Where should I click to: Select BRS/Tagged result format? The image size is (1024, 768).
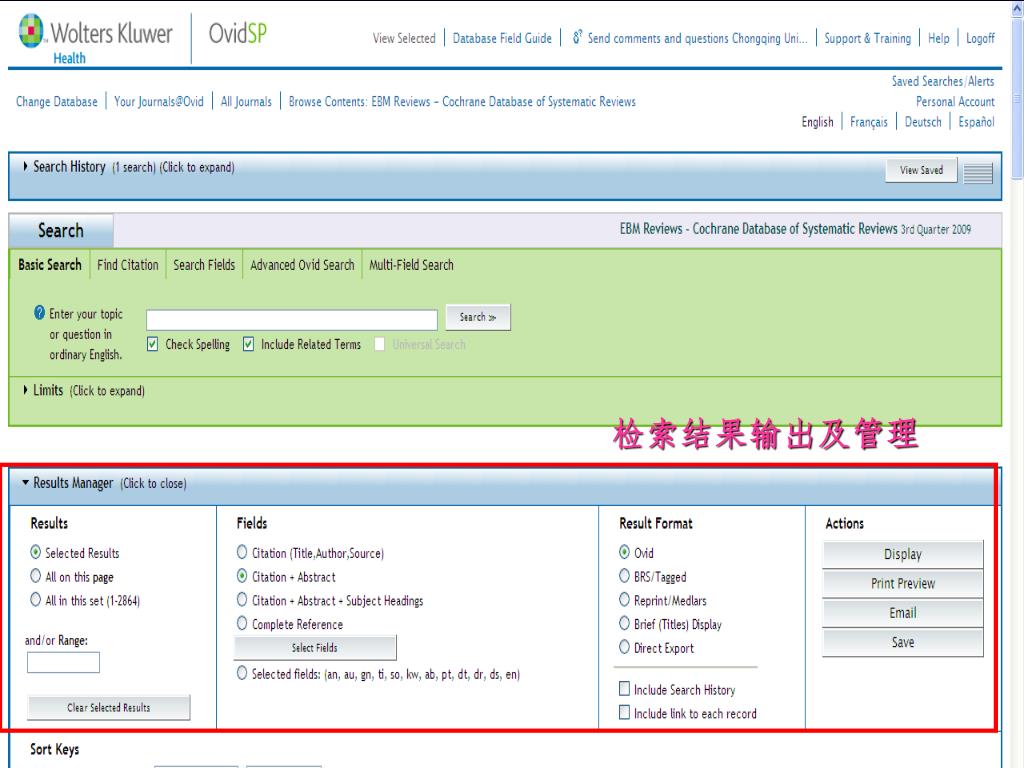coord(624,576)
